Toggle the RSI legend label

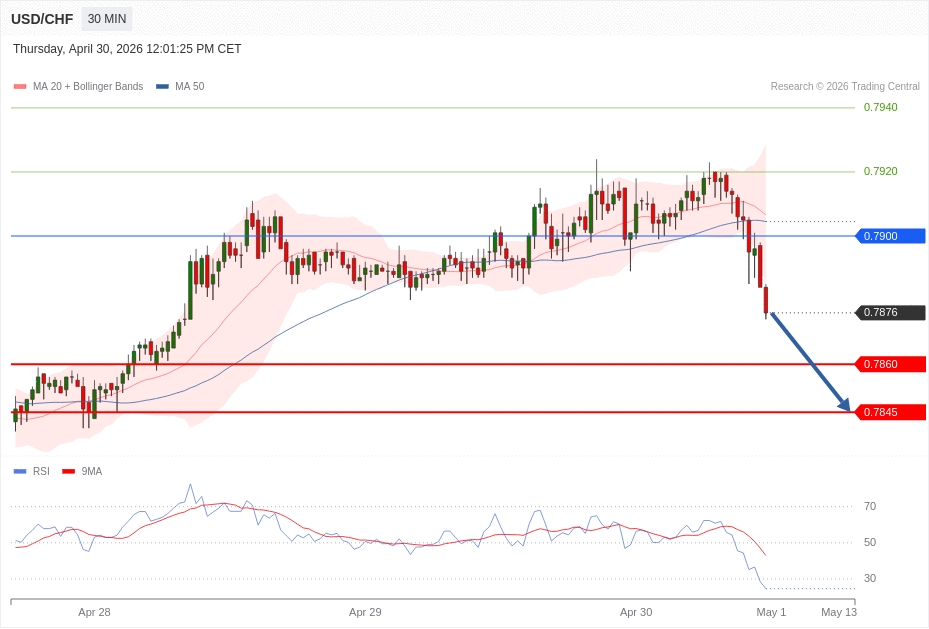[x=41, y=471]
